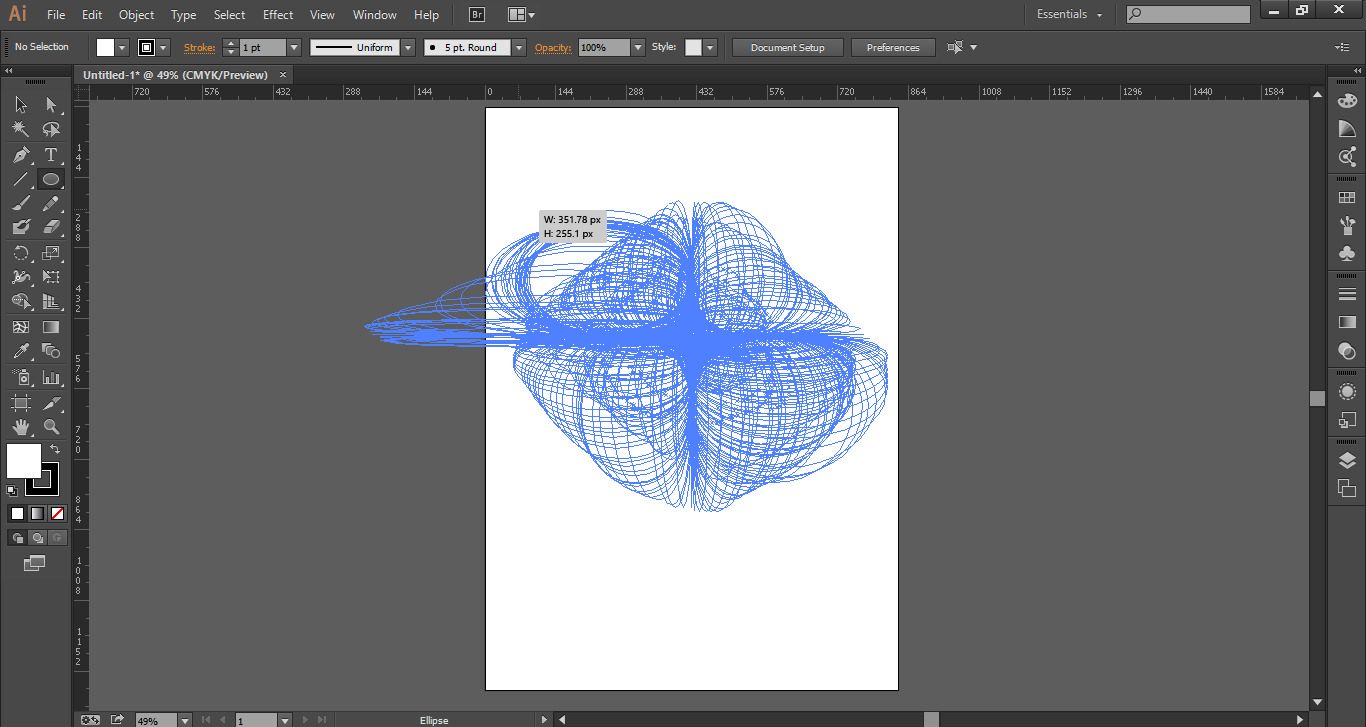
Task: Open Document Setup
Action: 787,47
